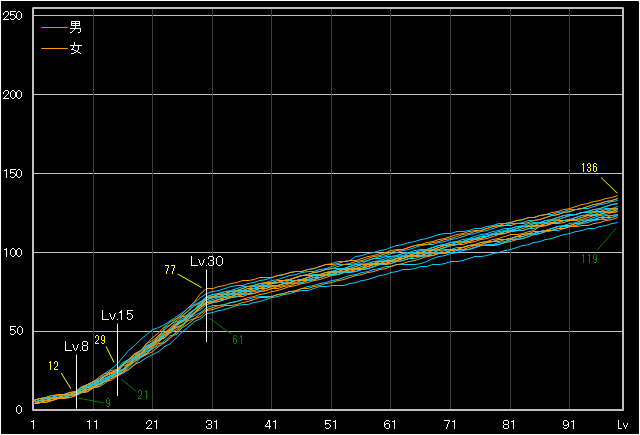Click the green value 119
640x435 pixels.
(x=589, y=259)
